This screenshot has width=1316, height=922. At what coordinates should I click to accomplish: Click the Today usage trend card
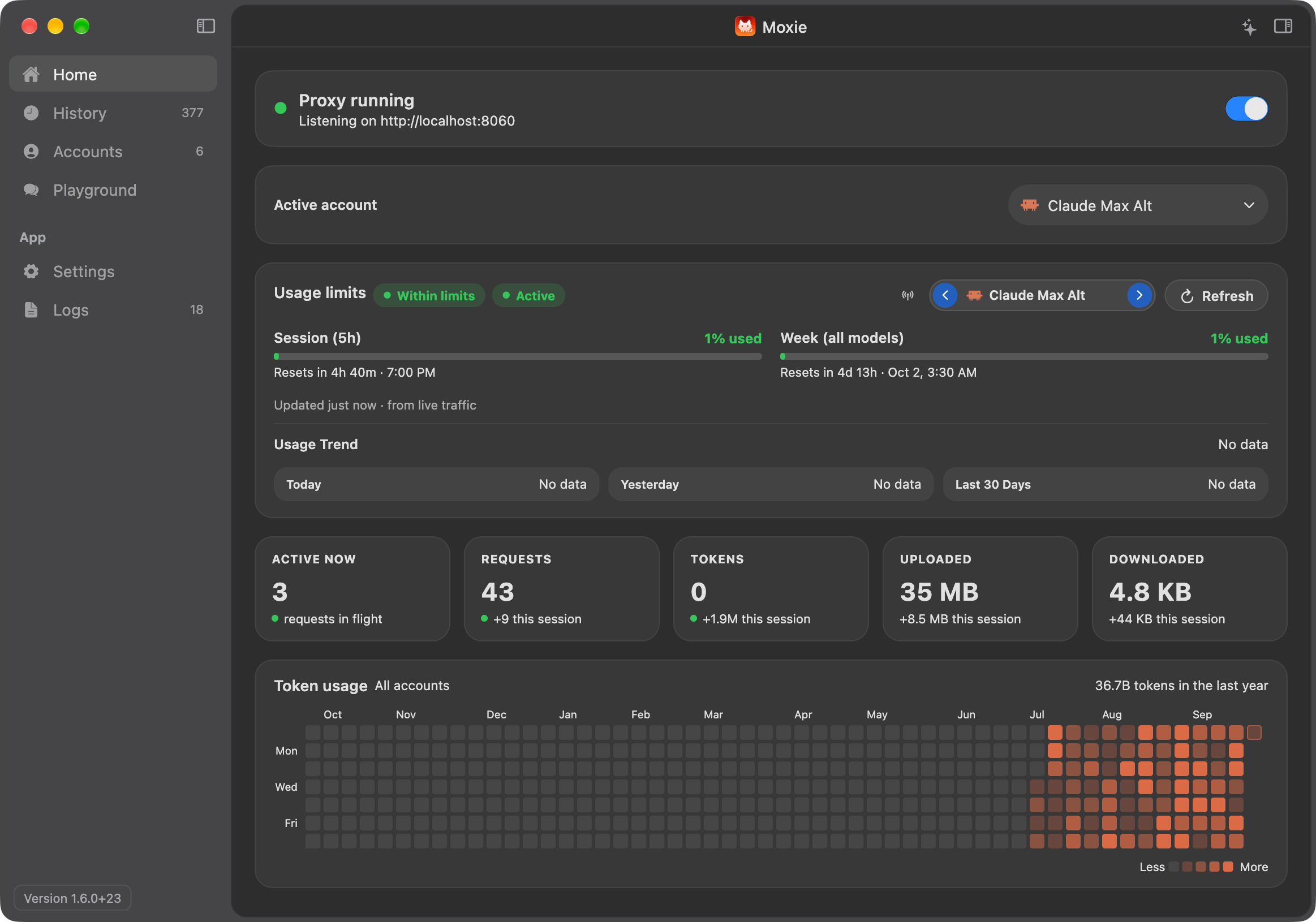(436, 484)
